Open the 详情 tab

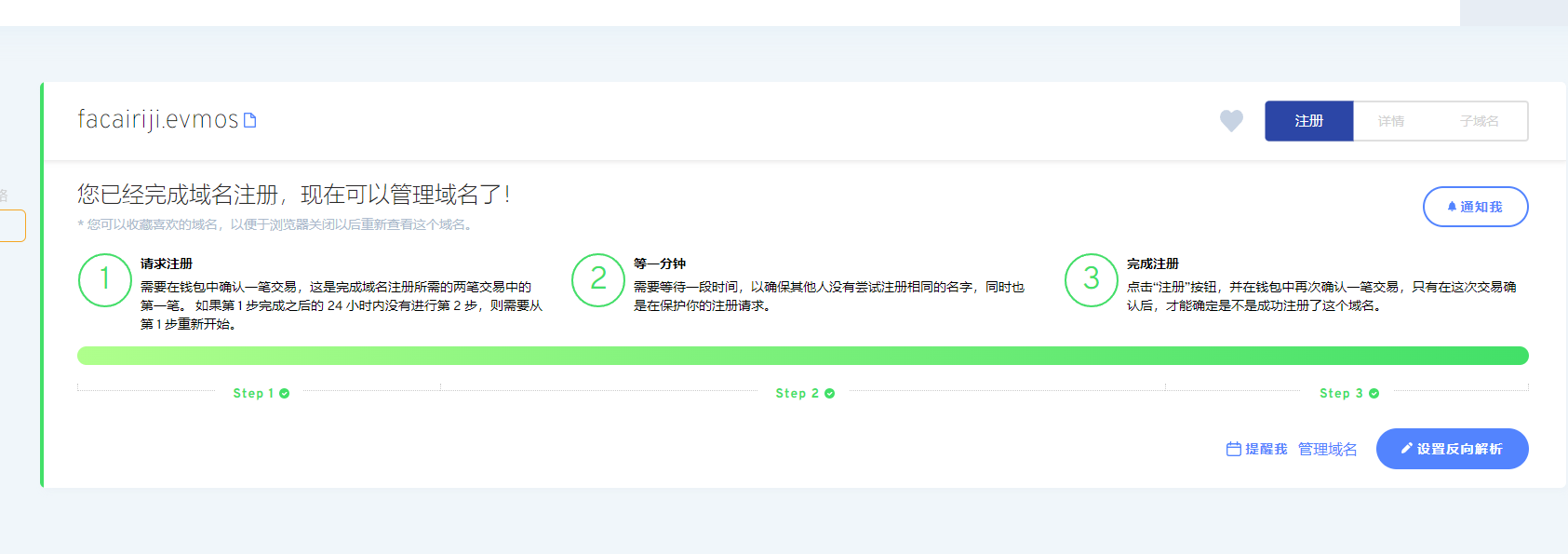click(x=1391, y=121)
